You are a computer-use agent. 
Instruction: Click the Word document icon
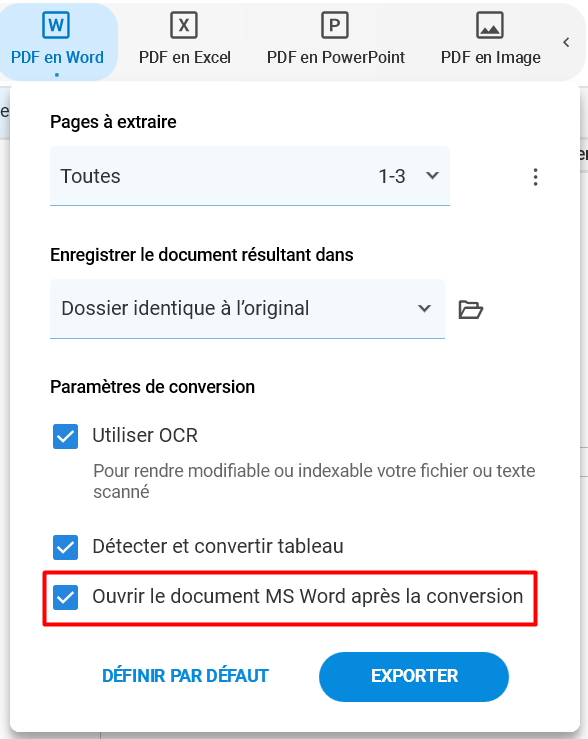click(56, 25)
